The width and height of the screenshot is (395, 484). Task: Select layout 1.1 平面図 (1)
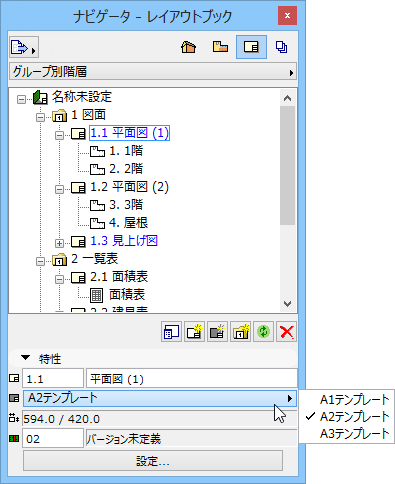click(129, 133)
